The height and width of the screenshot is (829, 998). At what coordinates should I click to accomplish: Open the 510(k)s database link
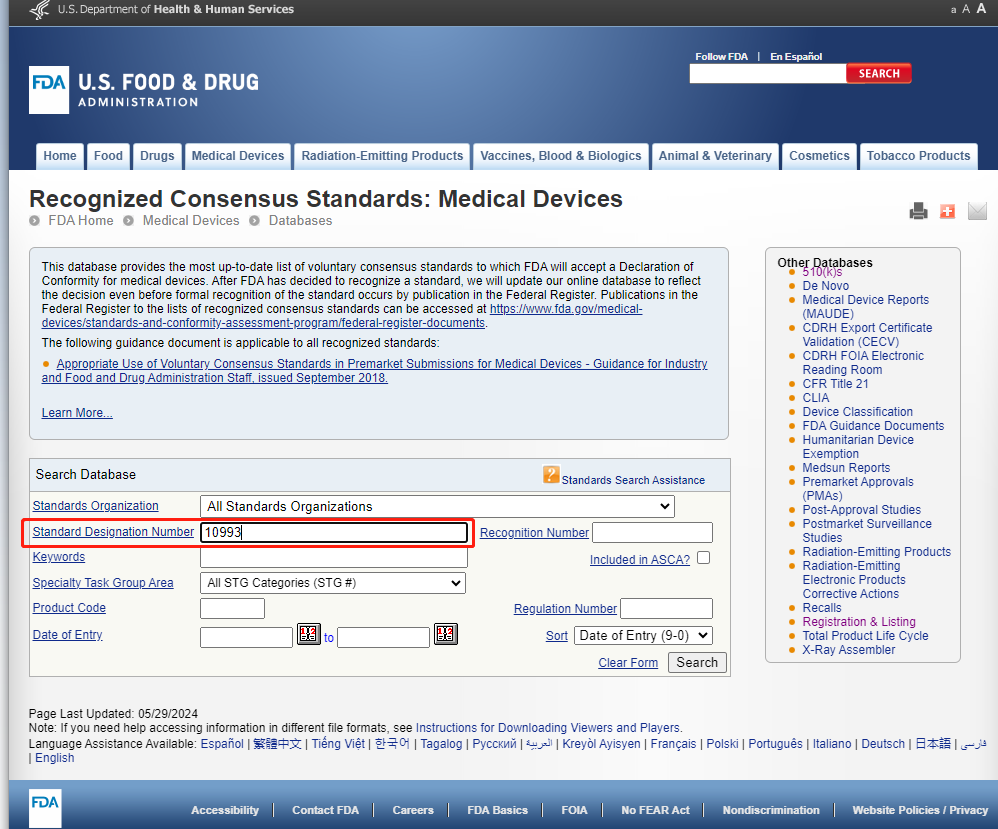coord(822,273)
